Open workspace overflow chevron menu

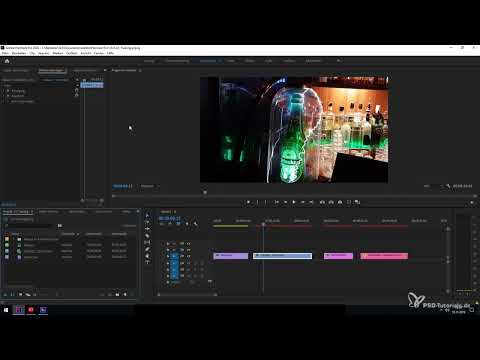point(338,61)
